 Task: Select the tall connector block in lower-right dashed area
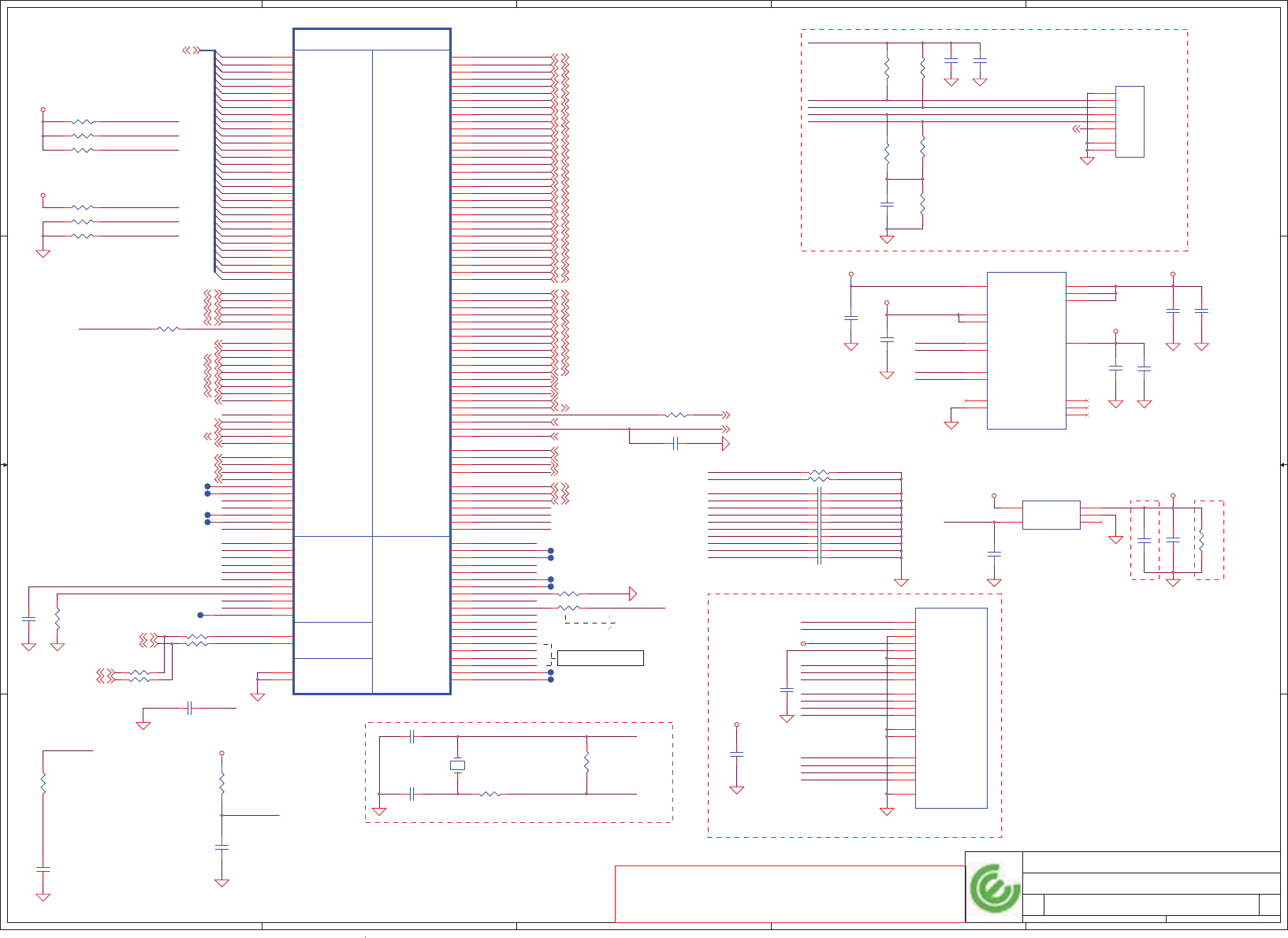[x=951, y=708]
